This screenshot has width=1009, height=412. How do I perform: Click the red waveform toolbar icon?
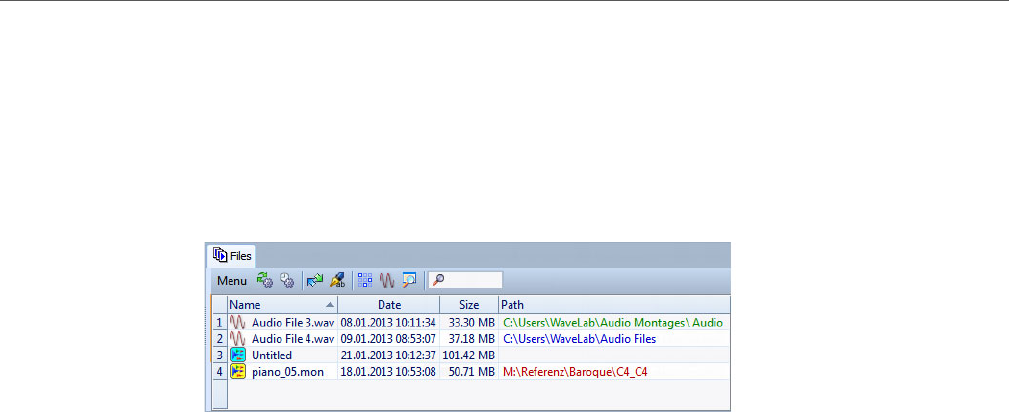point(387,281)
